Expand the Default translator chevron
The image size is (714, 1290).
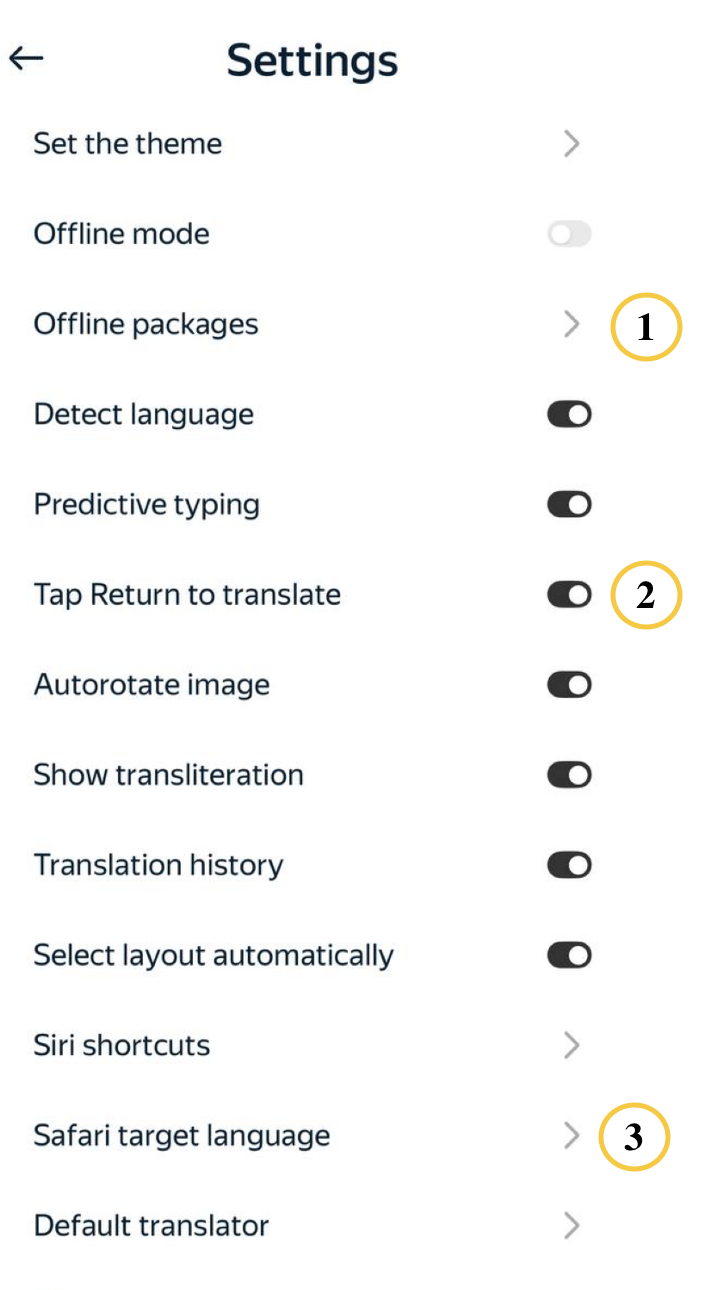click(x=572, y=1225)
